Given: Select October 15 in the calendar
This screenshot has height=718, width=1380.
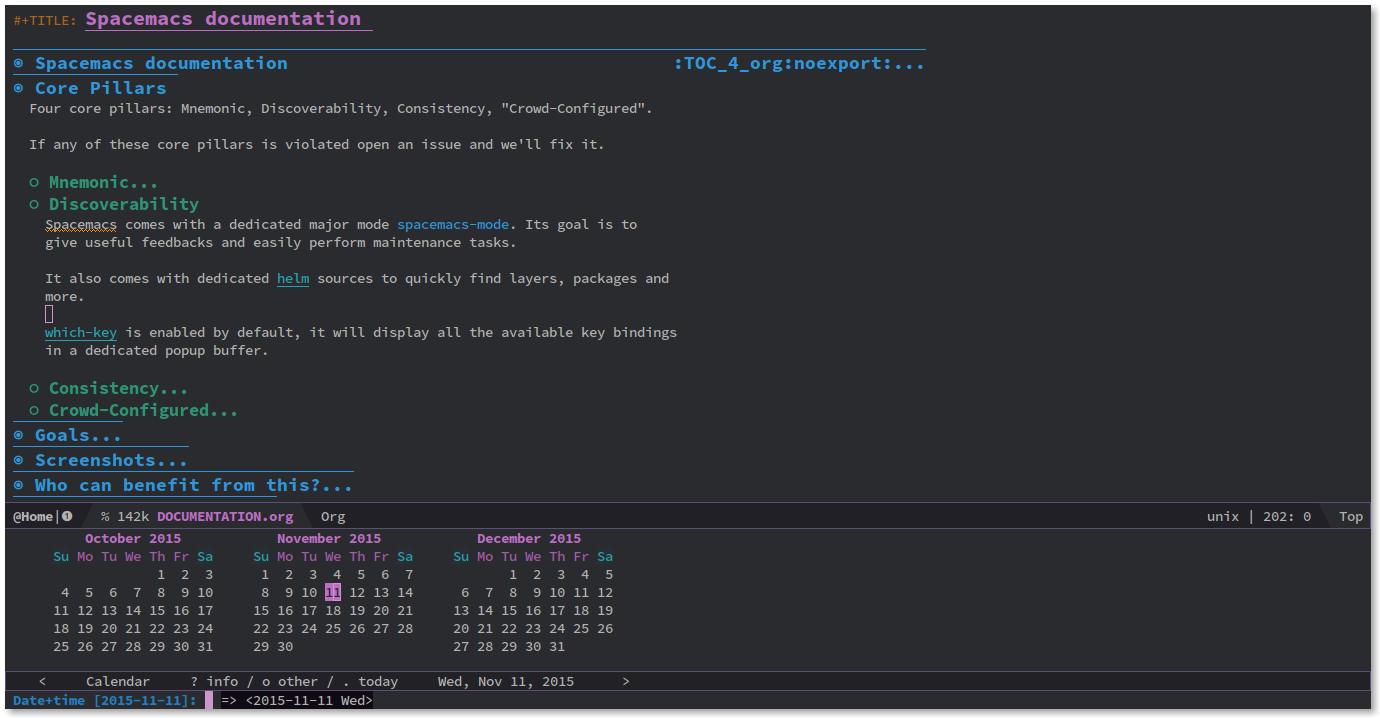Looking at the screenshot, I should [x=157, y=610].
